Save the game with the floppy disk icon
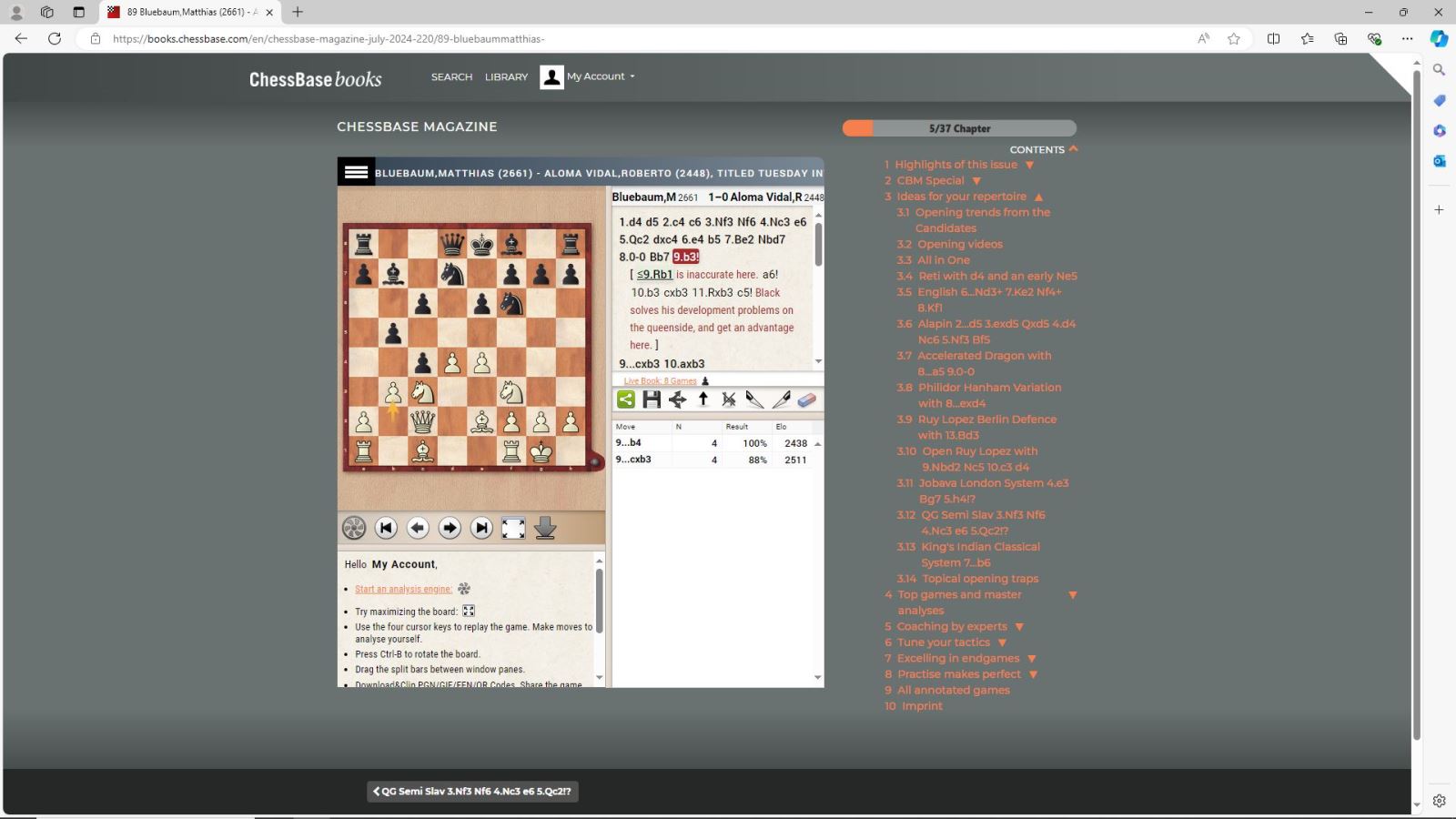Viewport: 1456px width, 819px height. point(652,399)
